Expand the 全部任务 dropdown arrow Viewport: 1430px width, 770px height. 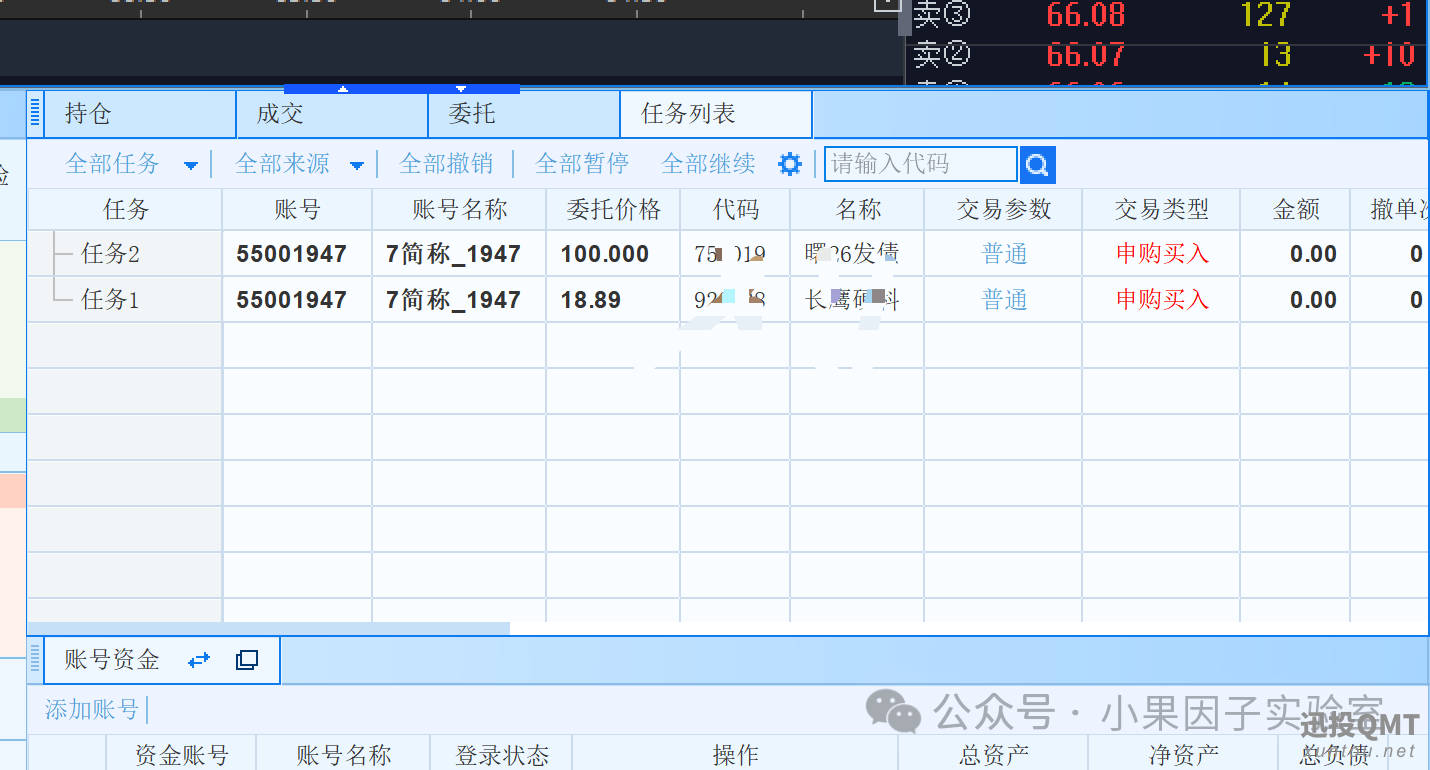point(191,166)
